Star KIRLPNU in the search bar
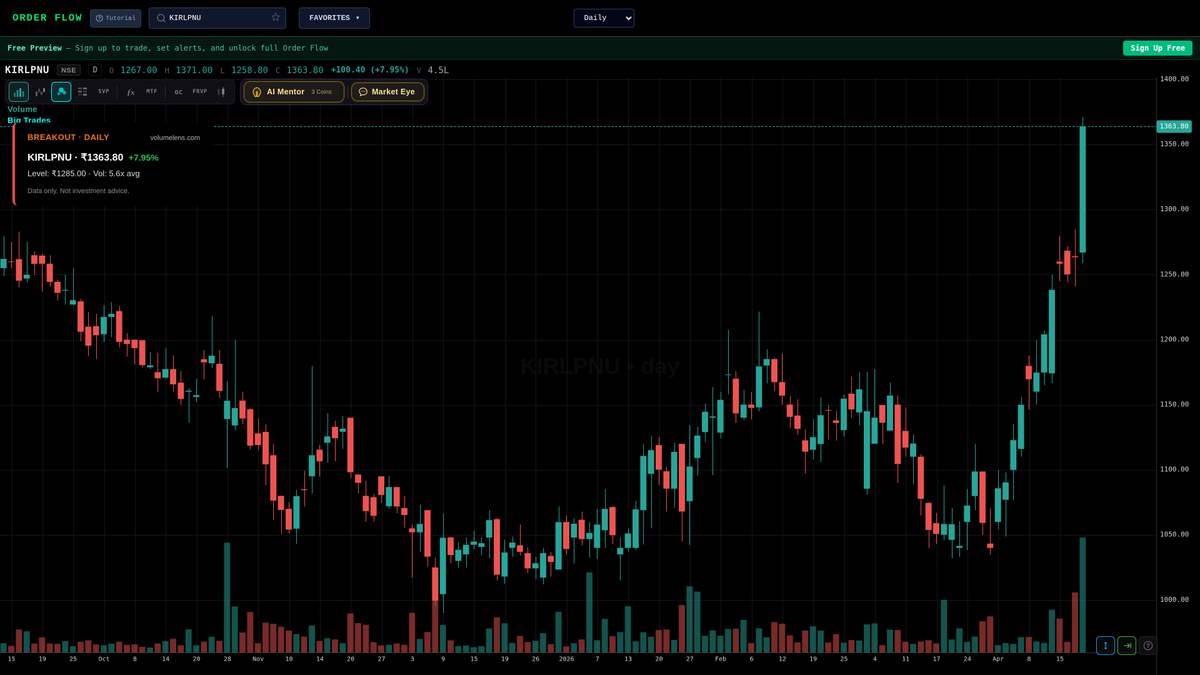The height and width of the screenshot is (675, 1200). point(275,17)
